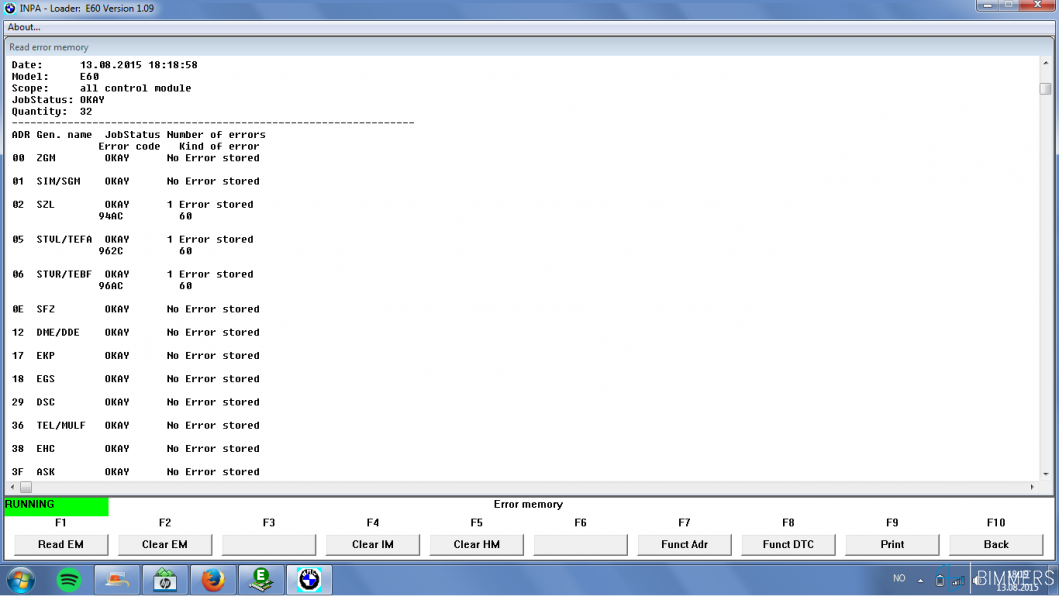The height and width of the screenshot is (600, 1059).
Task: Go back with the Back button
Action: click(x=996, y=544)
